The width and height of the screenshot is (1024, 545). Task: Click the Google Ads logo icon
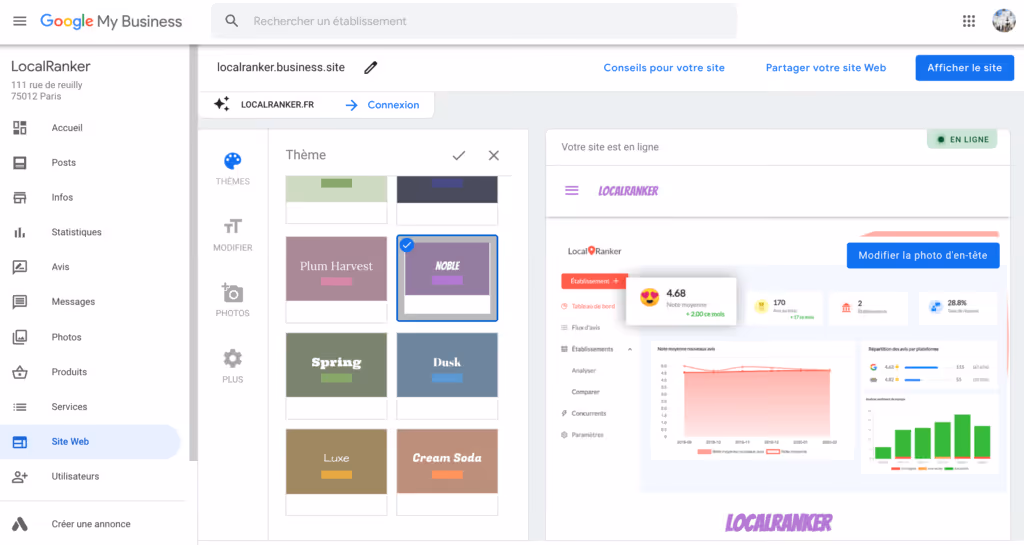point(20,524)
